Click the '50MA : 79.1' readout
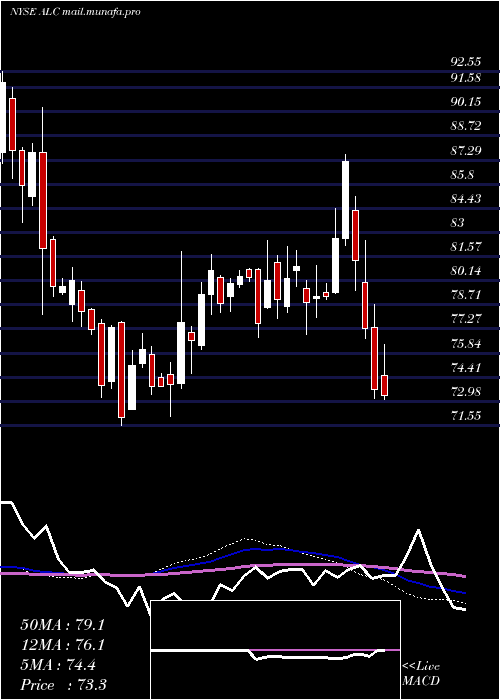The image size is (500, 700). pos(62,625)
